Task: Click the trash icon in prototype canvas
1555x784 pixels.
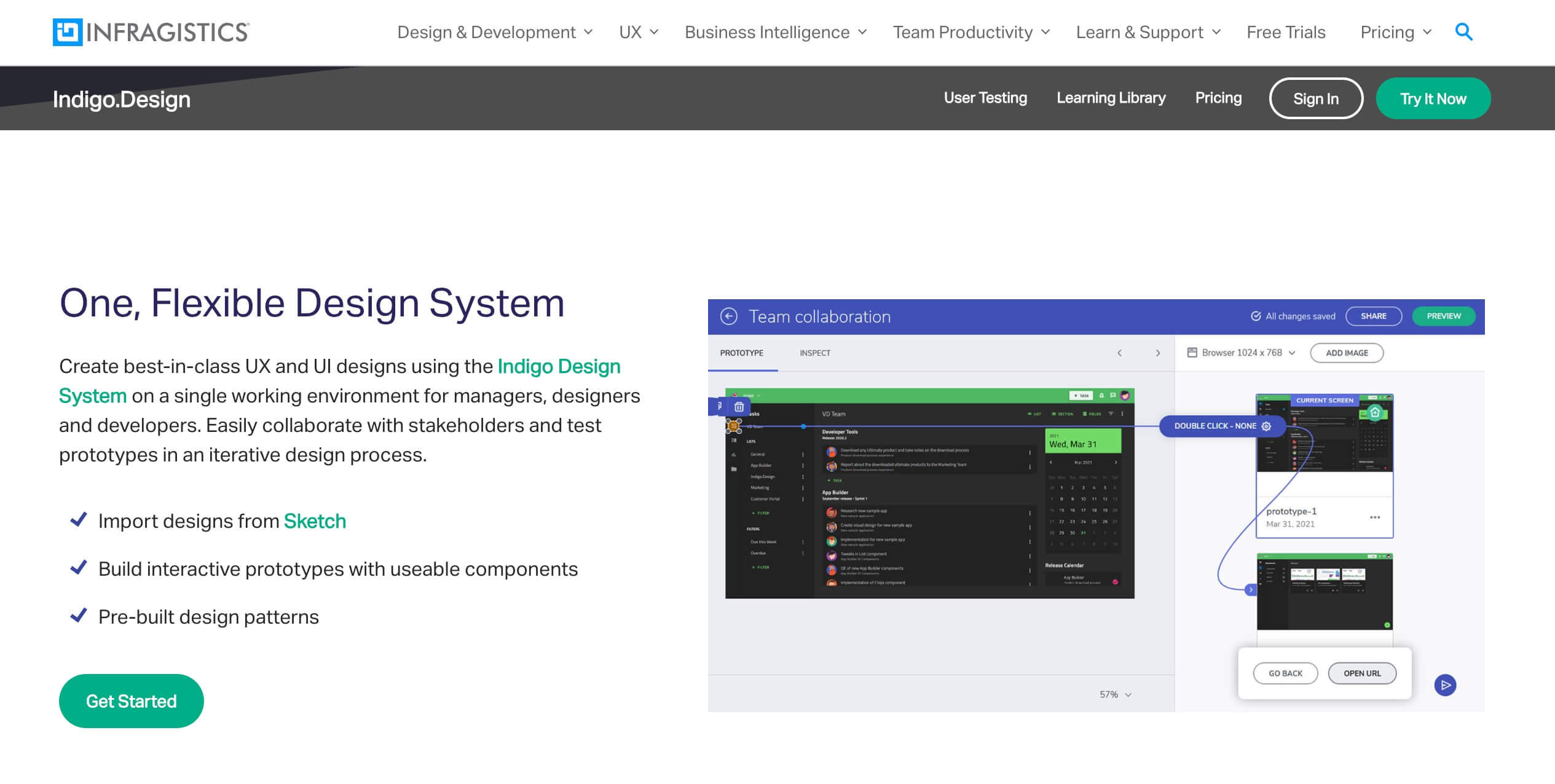Action: pyautogui.click(x=739, y=407)
